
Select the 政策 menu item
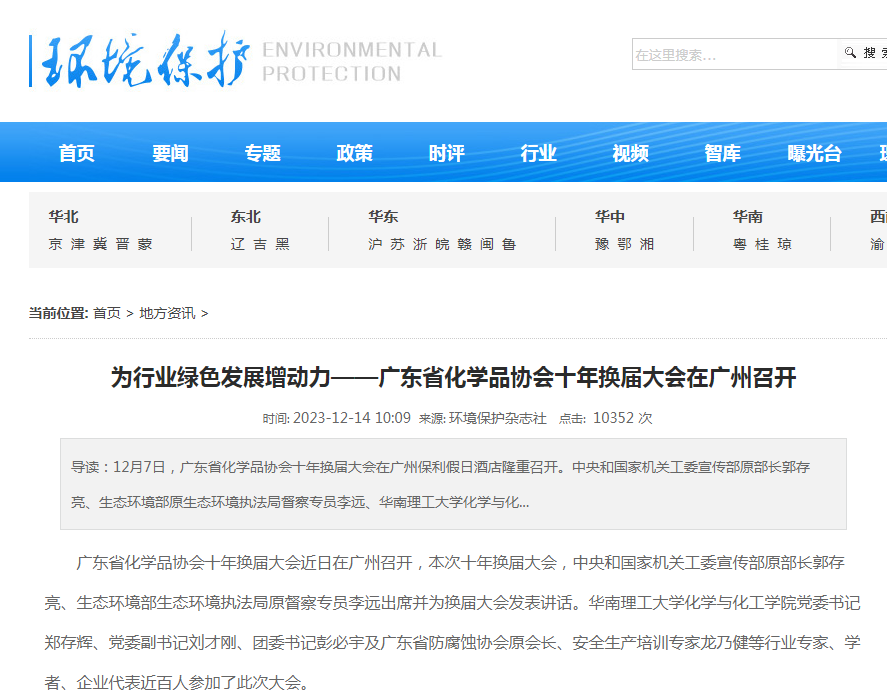(355, 153)
